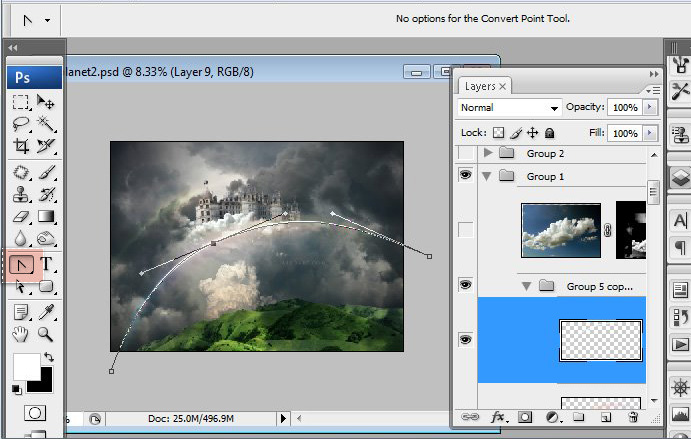This screenshot has width=691, height=439.
Task: Click the Opacity value field
Action: pyautogui.click(x=625, y=107)
